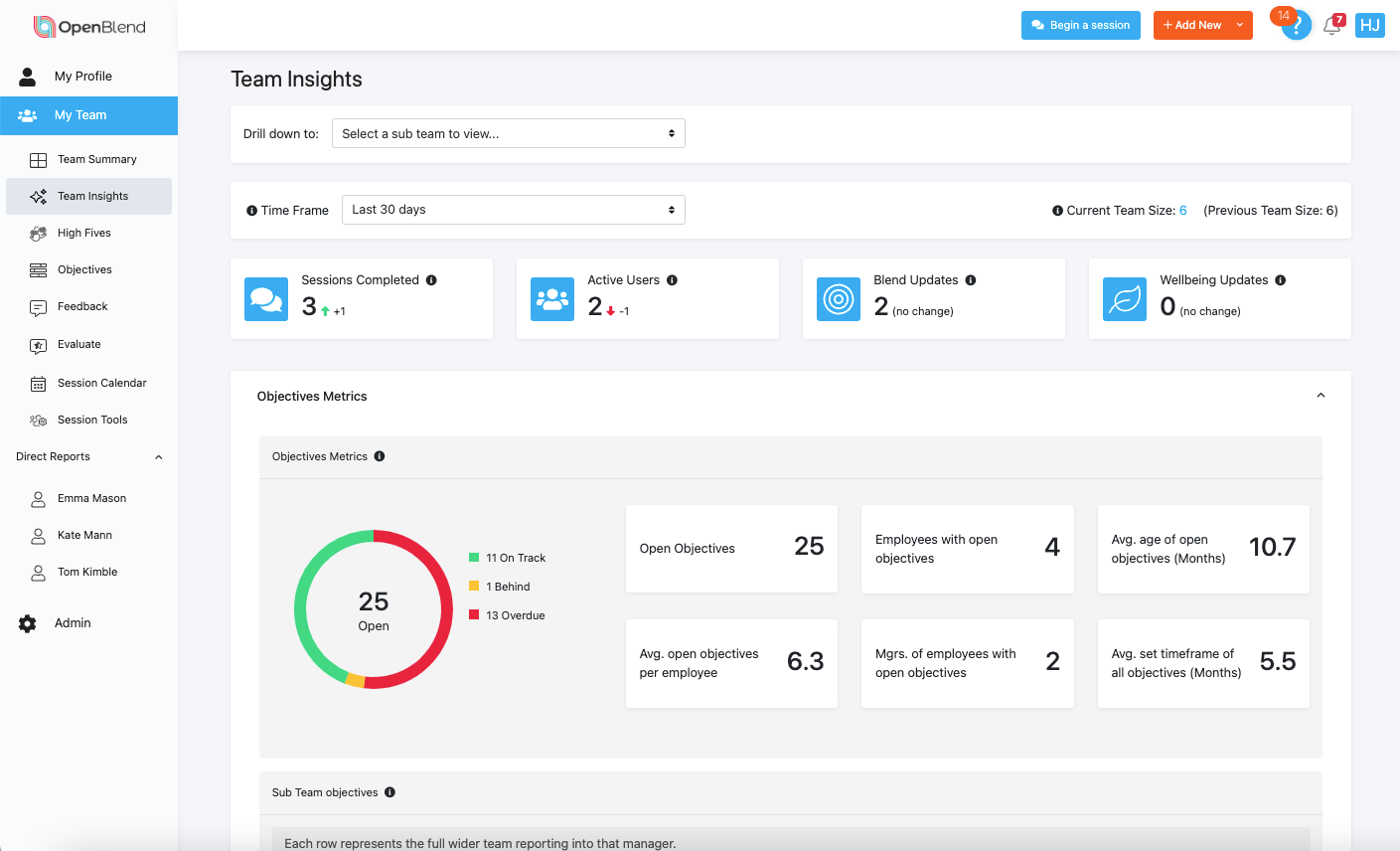Open Session Tools page
The height and width of the screenshot is (851, 1400).
coord(88,421)
